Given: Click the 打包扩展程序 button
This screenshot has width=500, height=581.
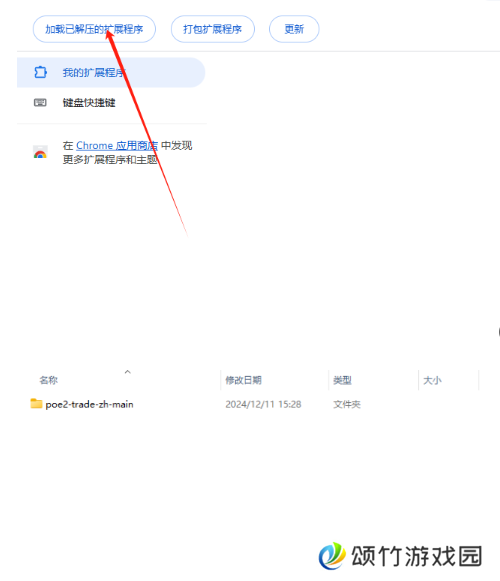Looking at the screenshot, I should pos(212,29).
